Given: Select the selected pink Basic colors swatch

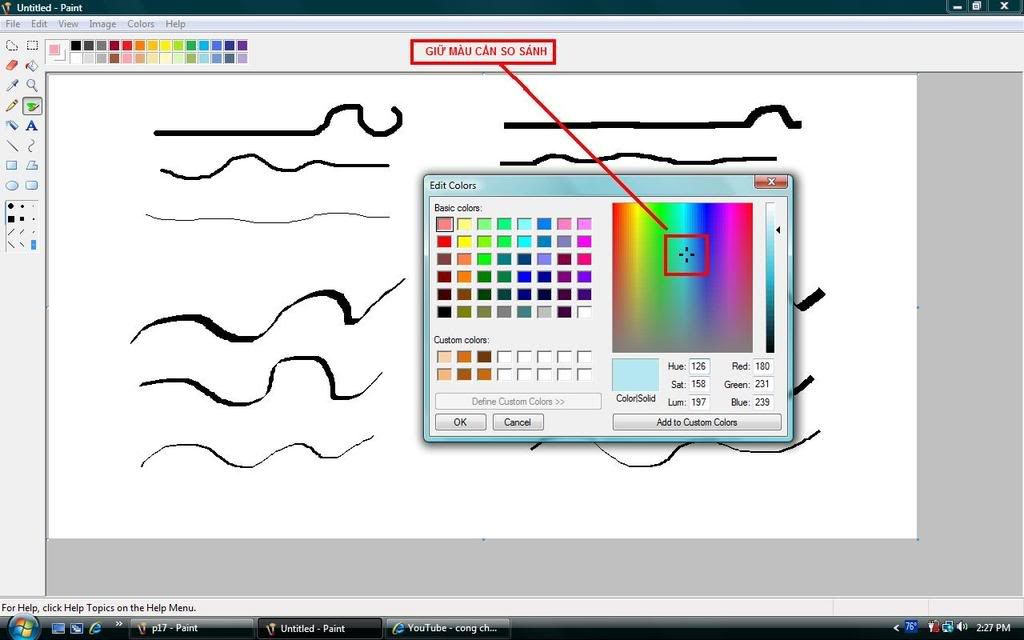Looking at the screenshot, I should pyautogui.click(x=444, y=224).
